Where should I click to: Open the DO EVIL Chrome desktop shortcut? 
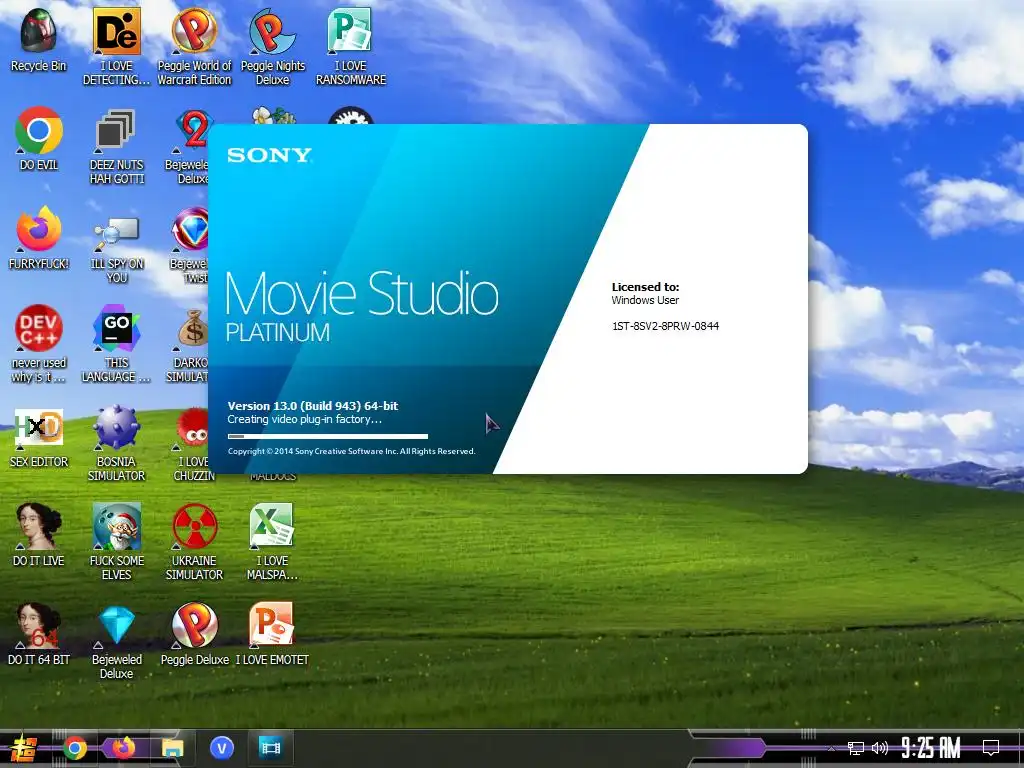point(39,138)
